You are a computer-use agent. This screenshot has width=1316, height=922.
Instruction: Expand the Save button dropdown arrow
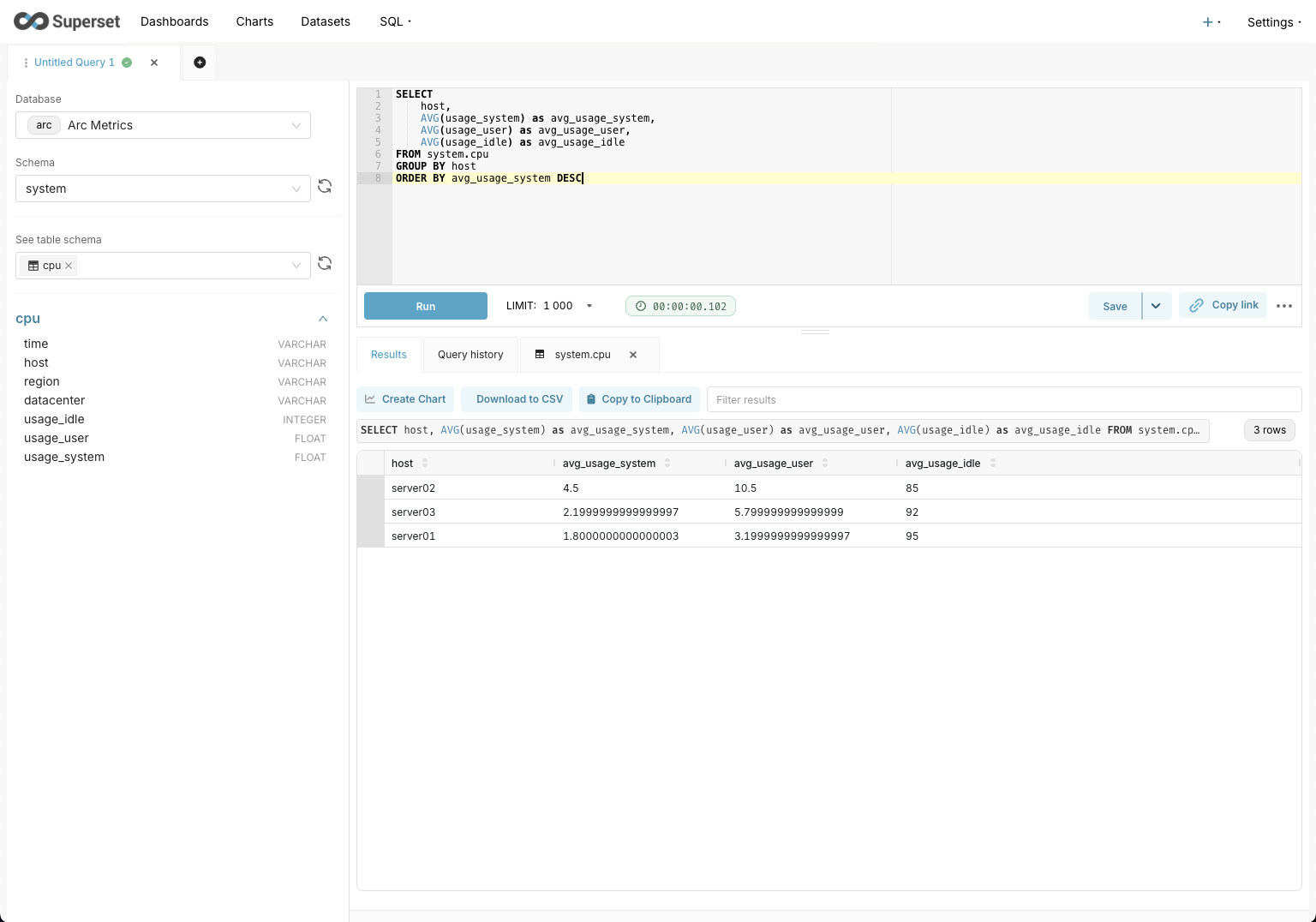[x=1156, y=306]
